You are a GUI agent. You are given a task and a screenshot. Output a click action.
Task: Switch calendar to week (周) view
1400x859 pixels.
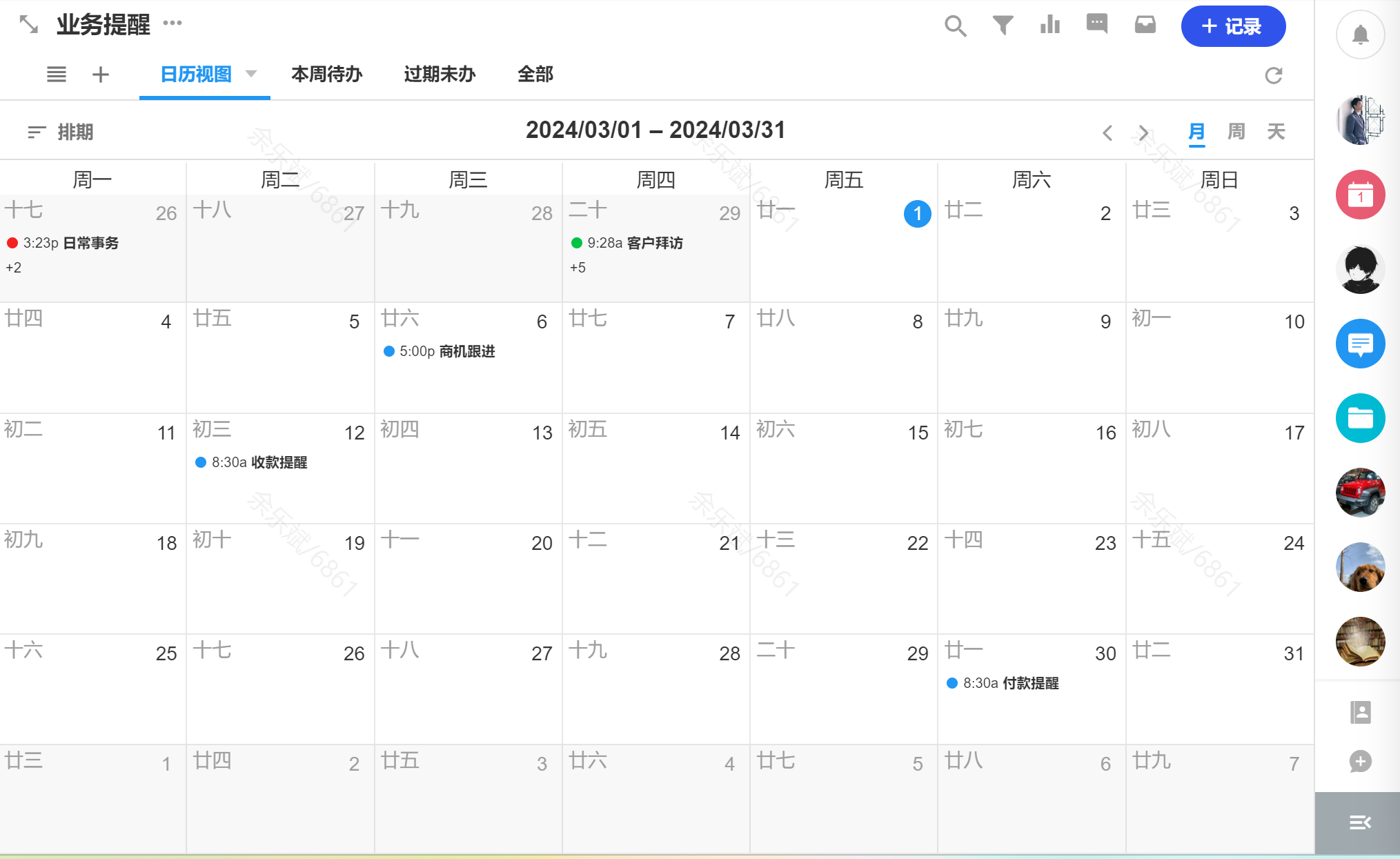point(1236,131)
